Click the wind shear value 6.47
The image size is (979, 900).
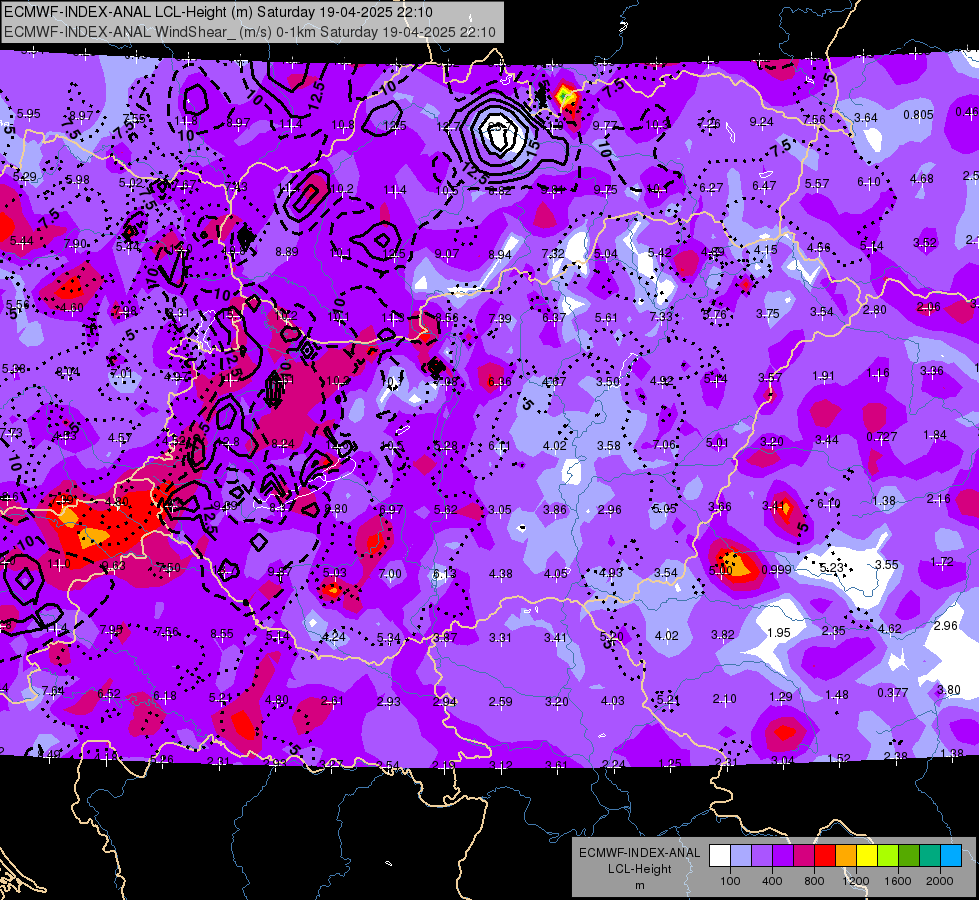click(x=764, y=185)
